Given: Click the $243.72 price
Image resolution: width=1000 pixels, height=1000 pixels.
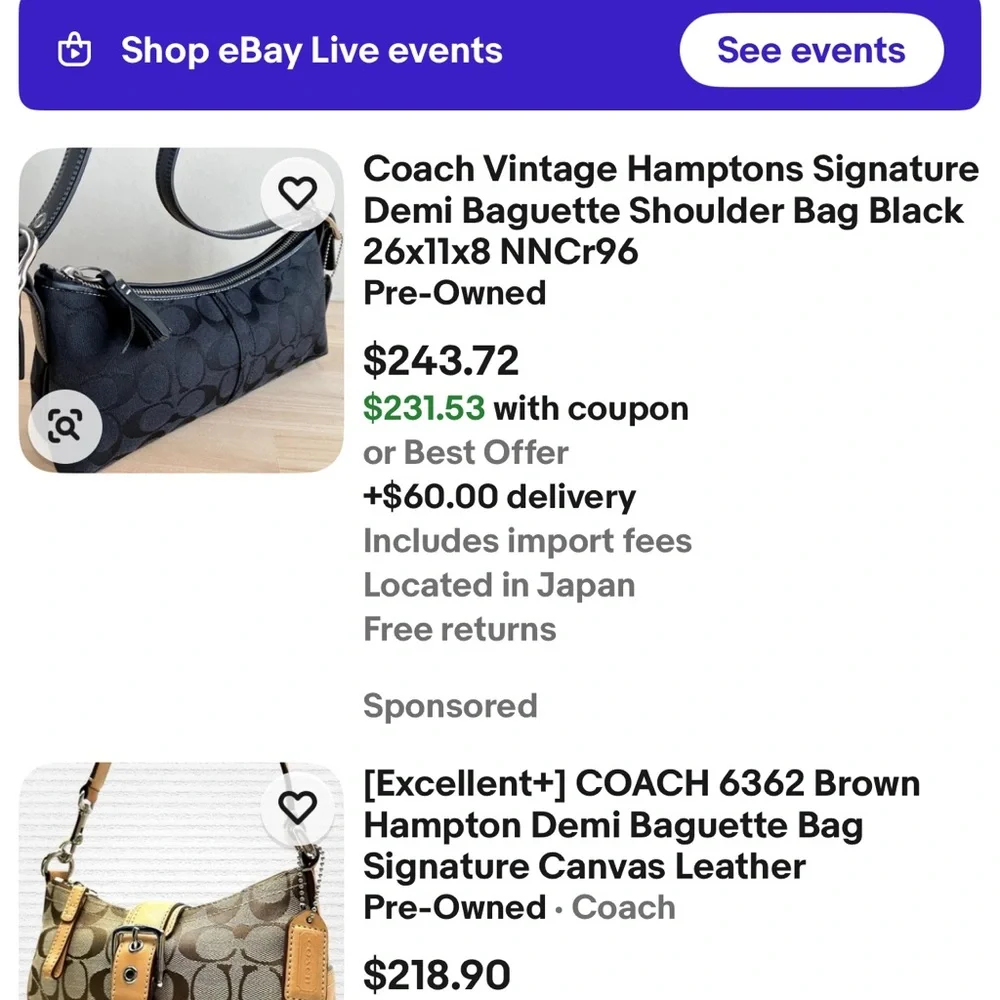Looking at the screenshot, I should click(441, 360).
